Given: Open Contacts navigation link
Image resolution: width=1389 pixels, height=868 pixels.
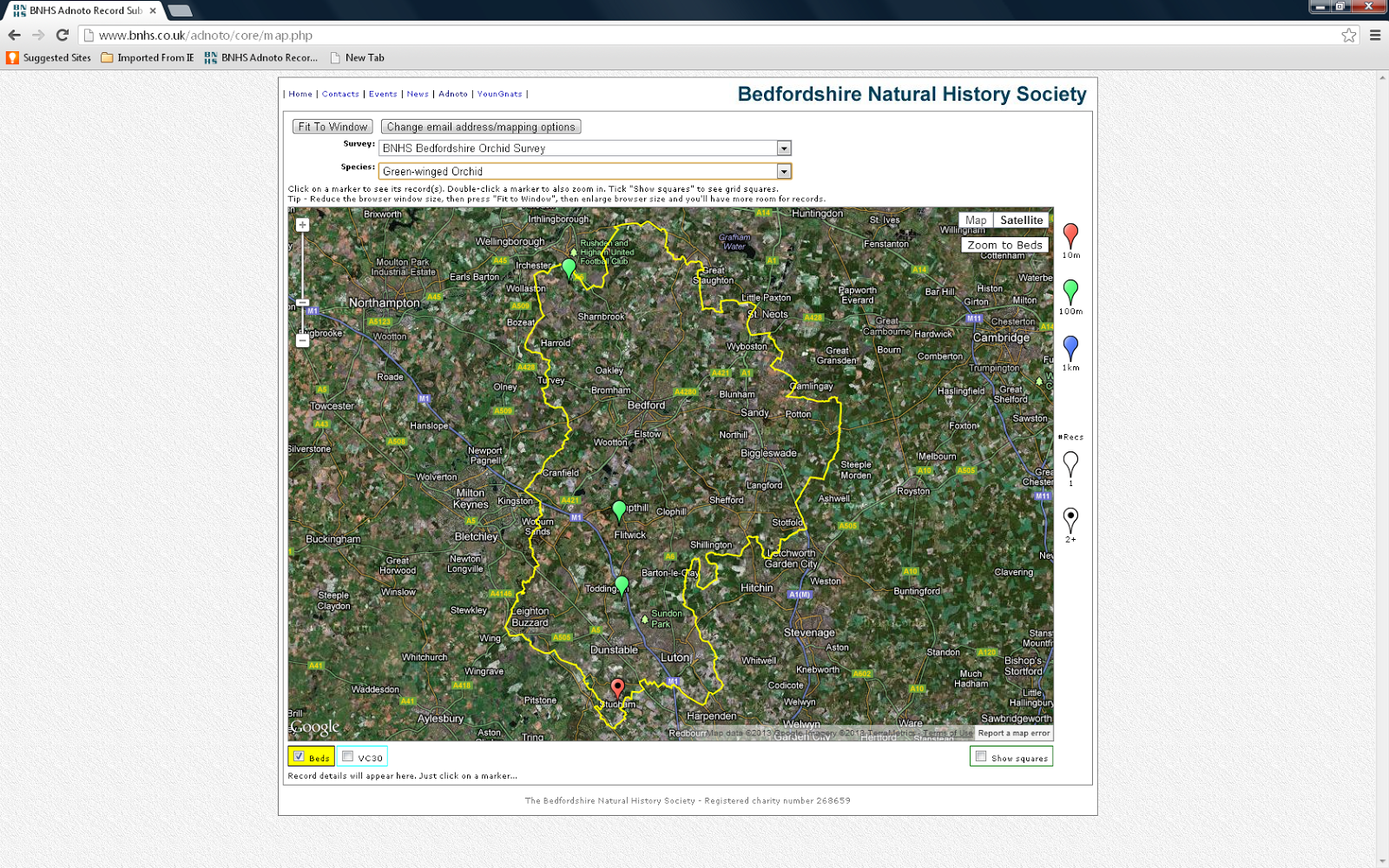Looking at the screenshot, I should tap(340, 94).
